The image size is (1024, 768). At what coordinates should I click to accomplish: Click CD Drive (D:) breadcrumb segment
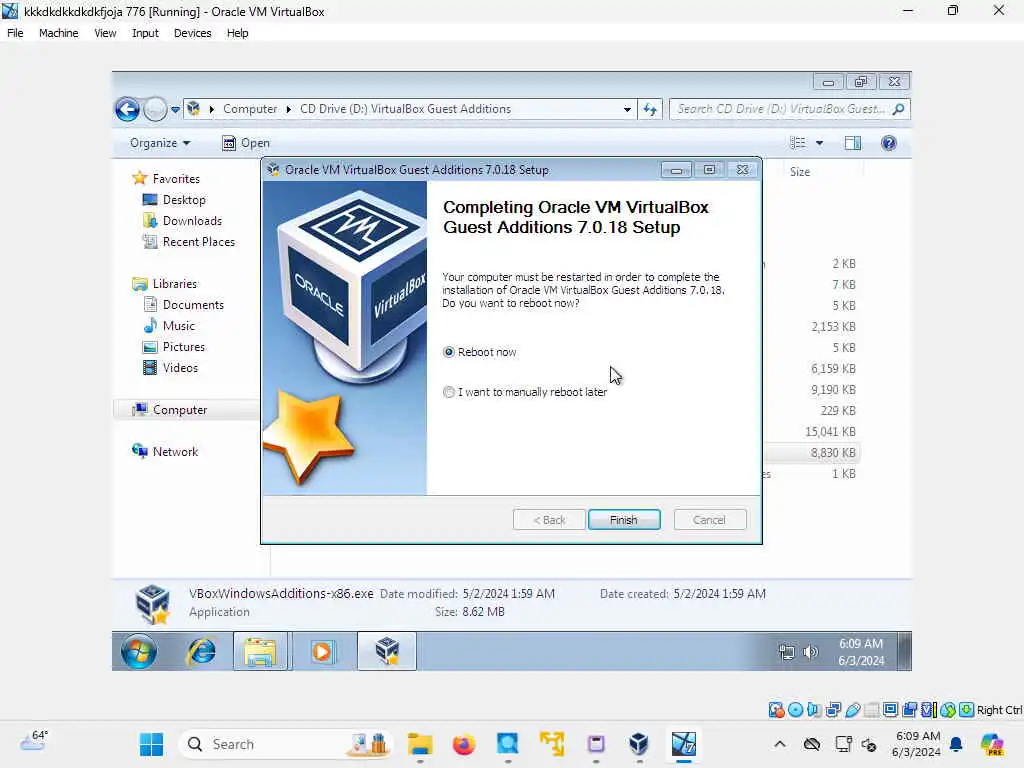point(405,109)
